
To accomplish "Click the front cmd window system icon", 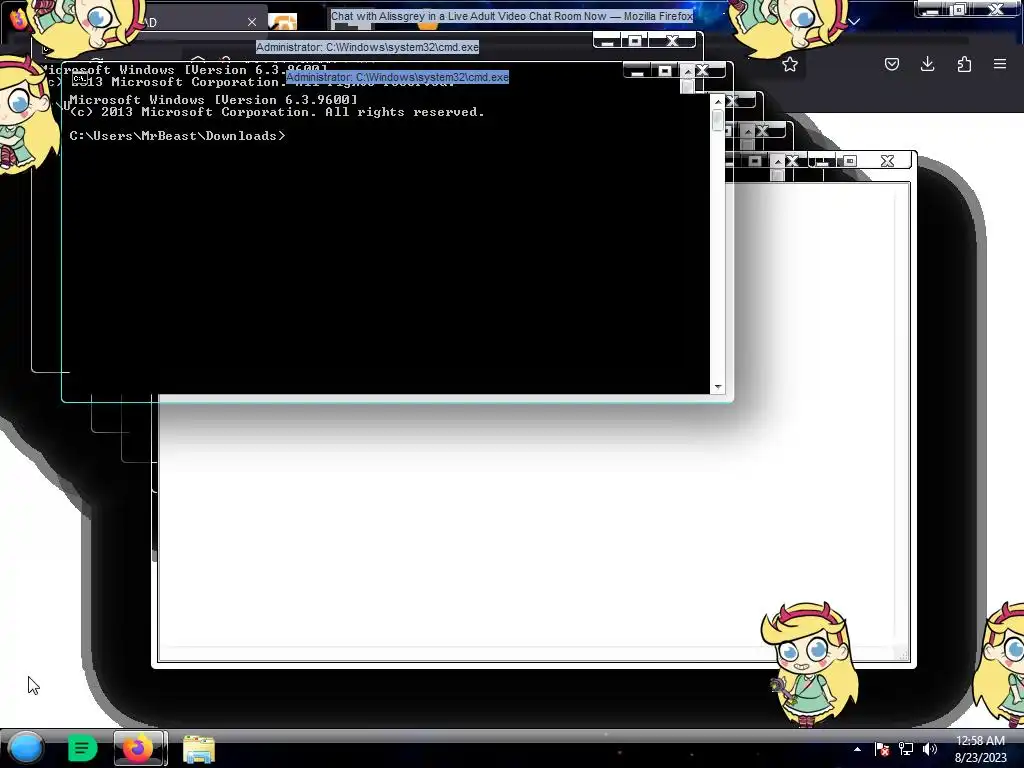I will coord(80,79).
